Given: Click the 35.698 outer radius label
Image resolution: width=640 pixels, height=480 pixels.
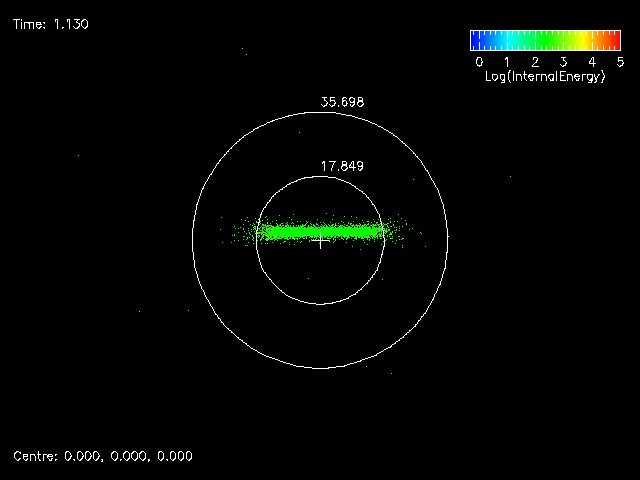Looking at the screenshot, I should 342,102.
